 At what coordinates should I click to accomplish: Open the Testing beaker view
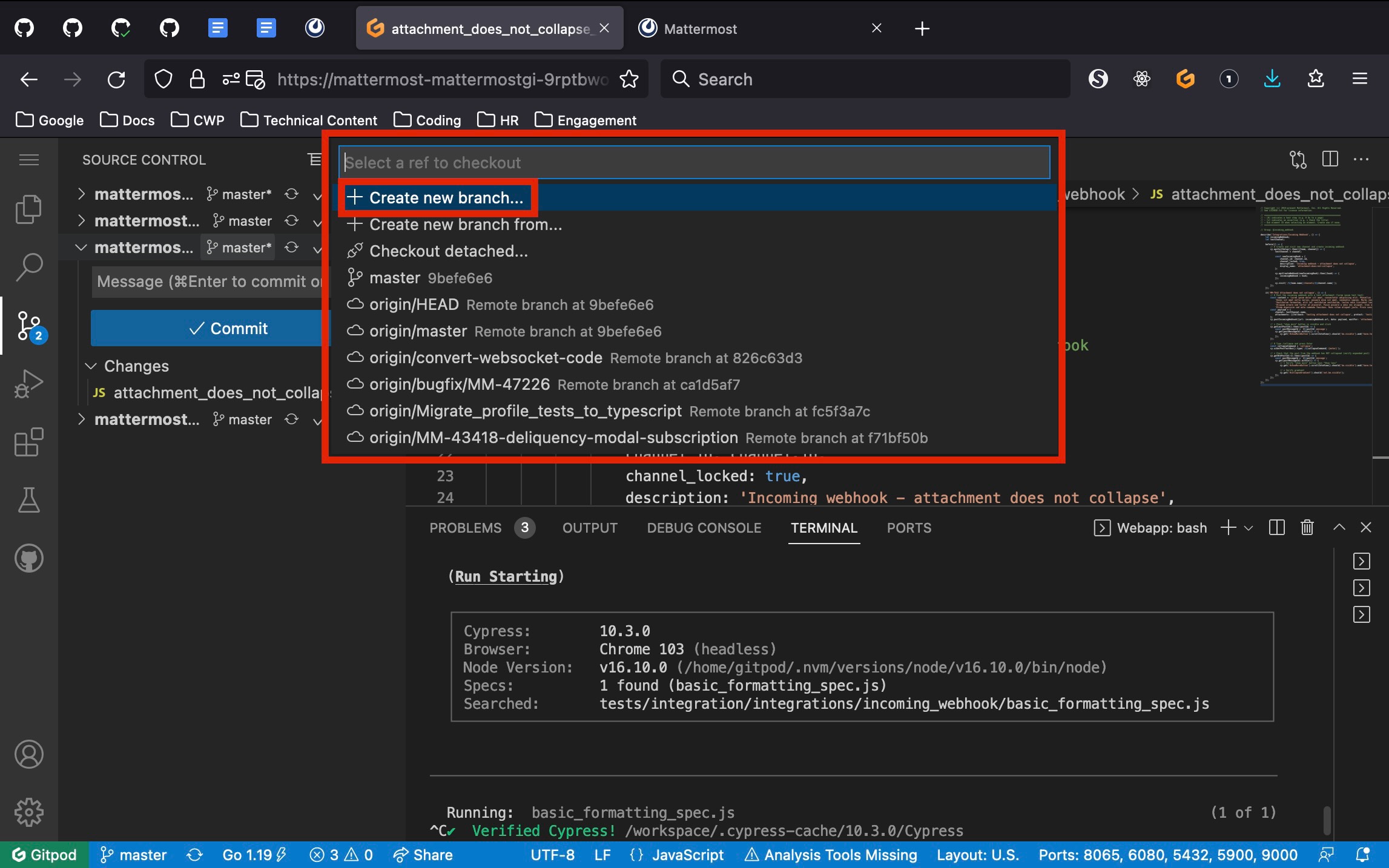pos(28,500)
